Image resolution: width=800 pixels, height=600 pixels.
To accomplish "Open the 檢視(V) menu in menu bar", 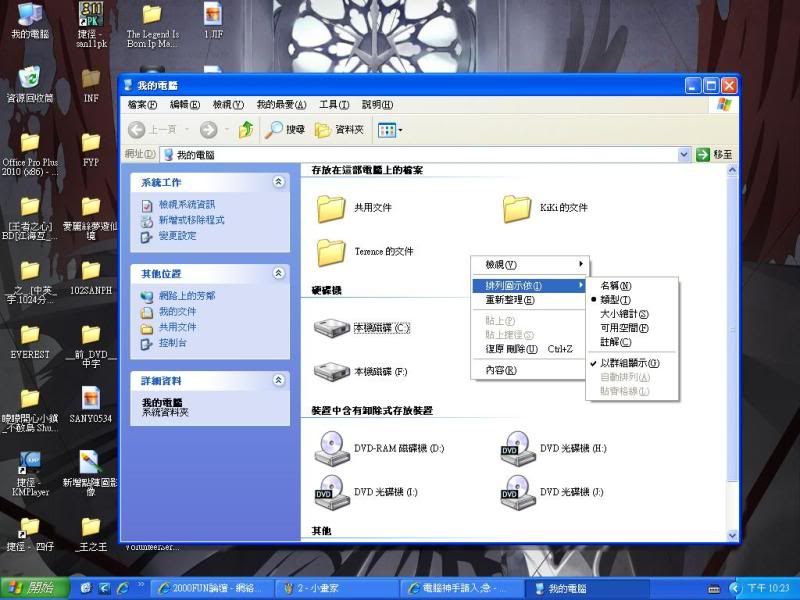I will click(x=228, y=105).
